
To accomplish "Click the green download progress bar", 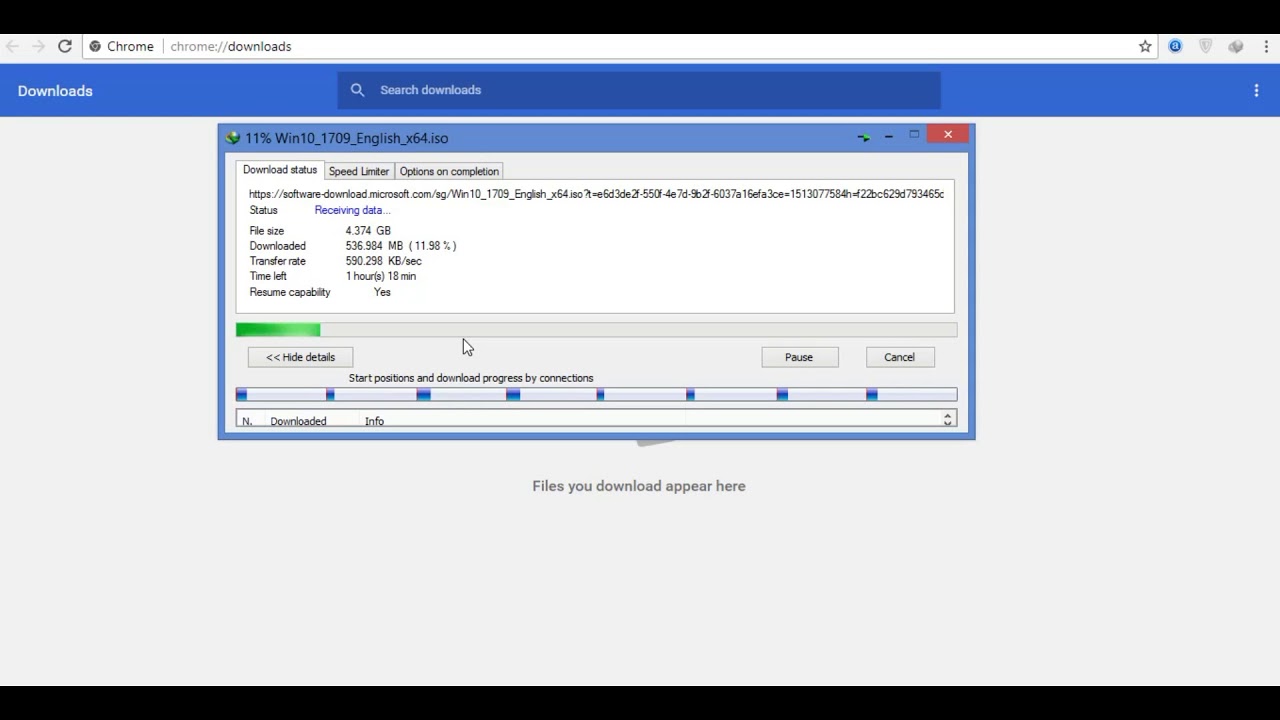I will coord(596,330).
